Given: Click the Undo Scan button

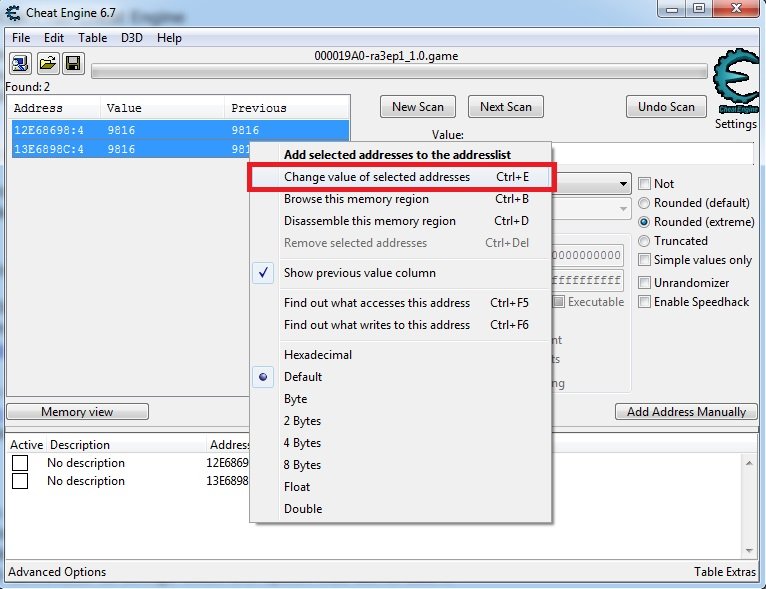Looking at the screenshot, I should (666, 106).
